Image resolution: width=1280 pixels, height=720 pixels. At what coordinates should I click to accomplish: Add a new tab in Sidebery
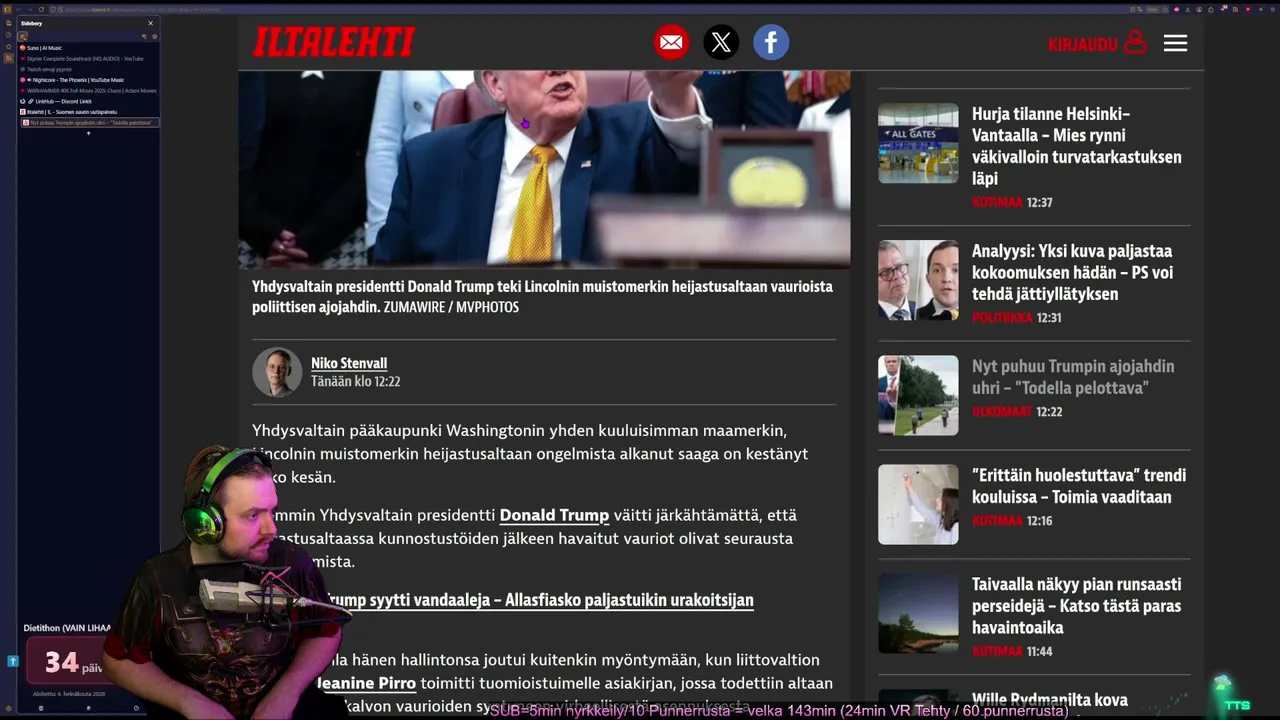coord(88,133)
